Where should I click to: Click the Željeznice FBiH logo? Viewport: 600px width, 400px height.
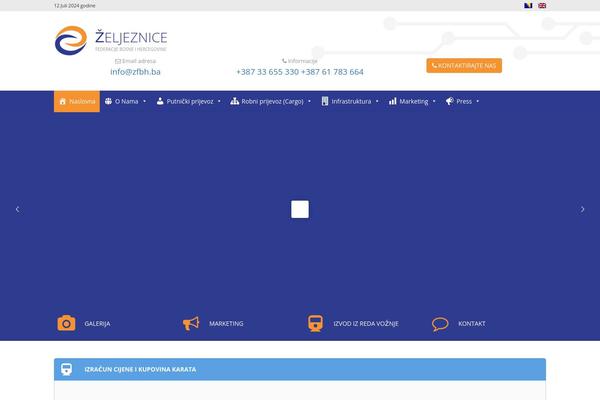tap(111, 40)
